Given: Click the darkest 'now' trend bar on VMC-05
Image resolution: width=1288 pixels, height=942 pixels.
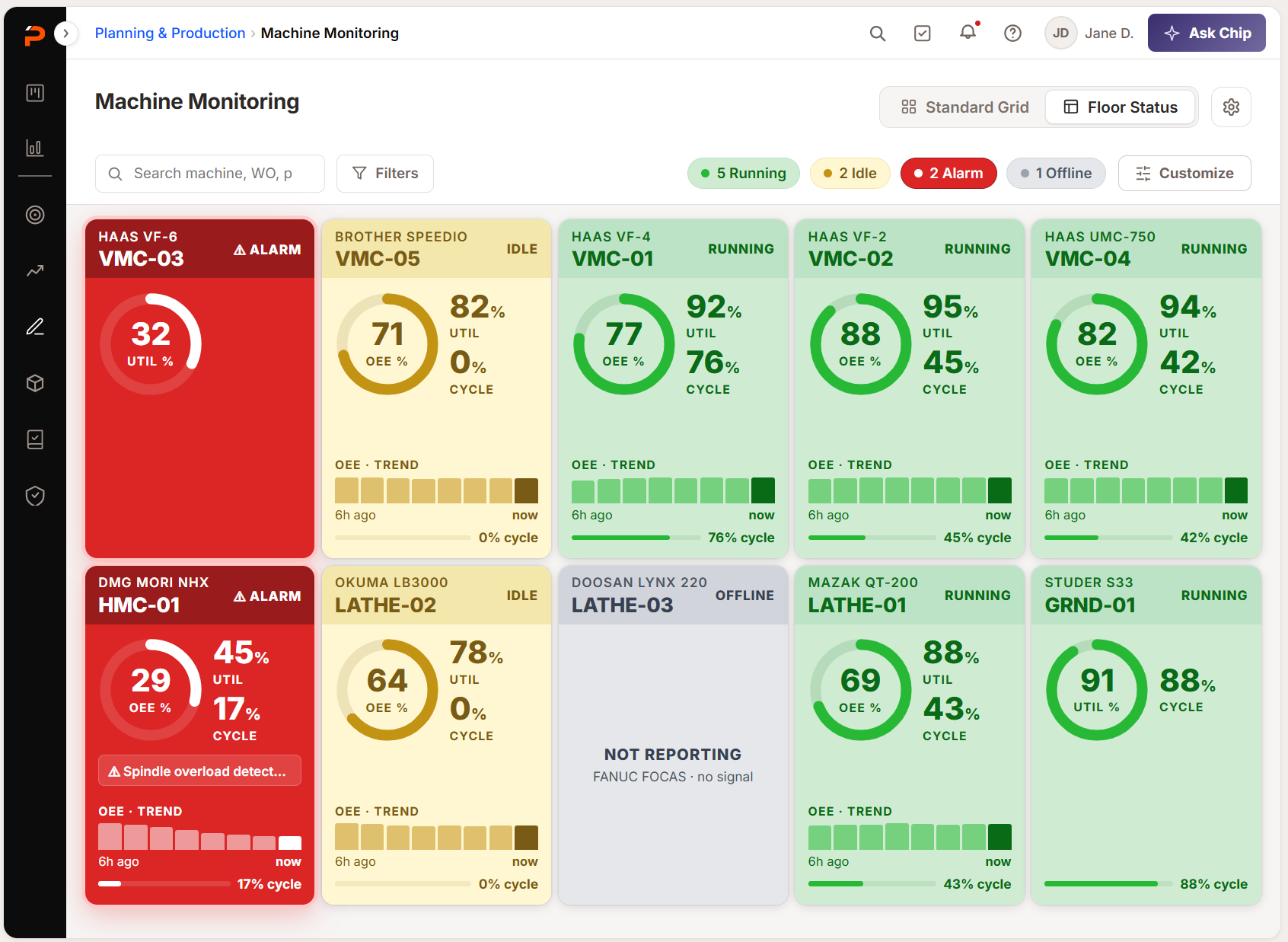Looking at the screenshot, I should 526,490.
